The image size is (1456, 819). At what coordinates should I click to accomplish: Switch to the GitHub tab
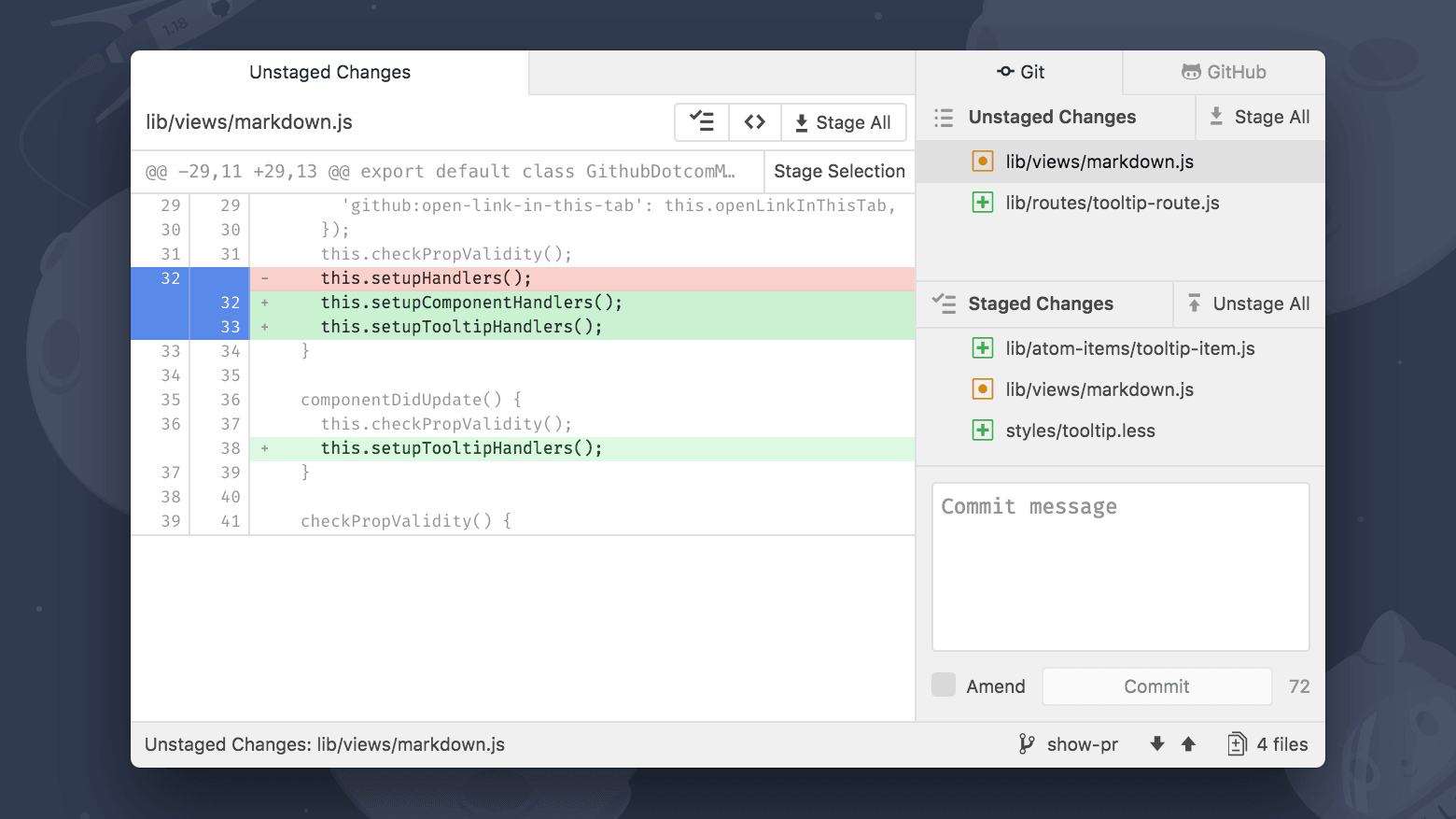pyautogui.click(x=1224, y=72)
